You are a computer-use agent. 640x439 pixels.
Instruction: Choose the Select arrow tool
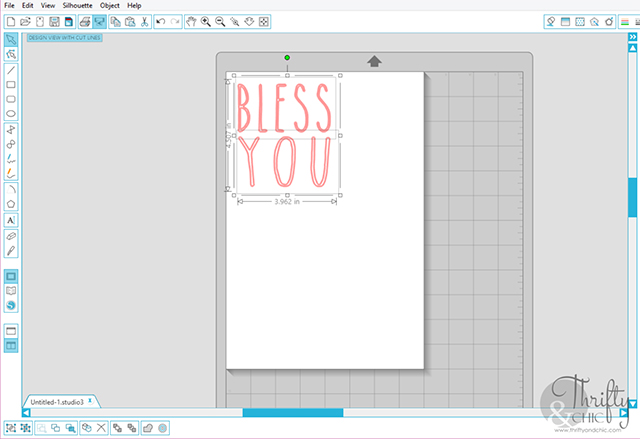click(x=11, y=40)
